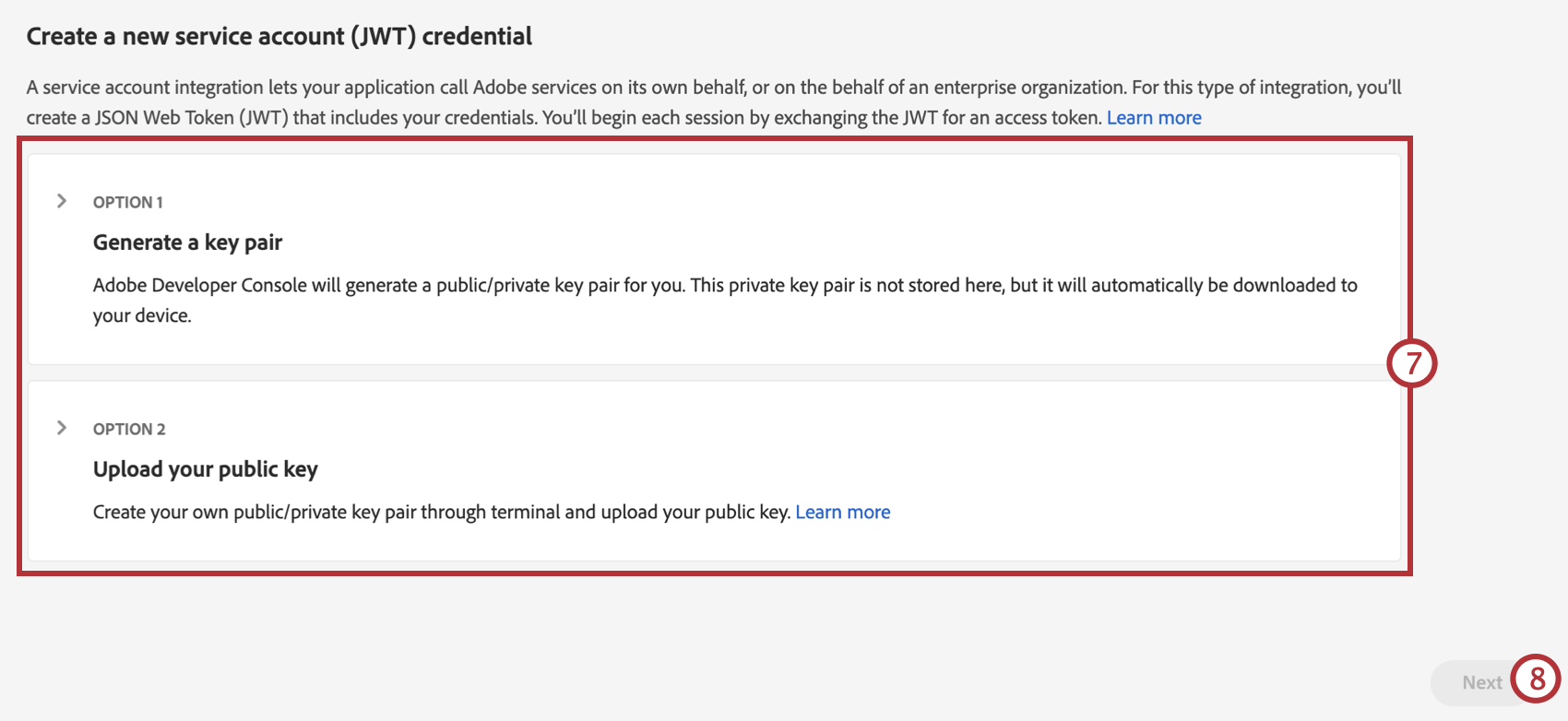The height and width of the screenshot is (721, 1568).
Task: Click the Generate a key pair title
Action: [x=187, y=242]
